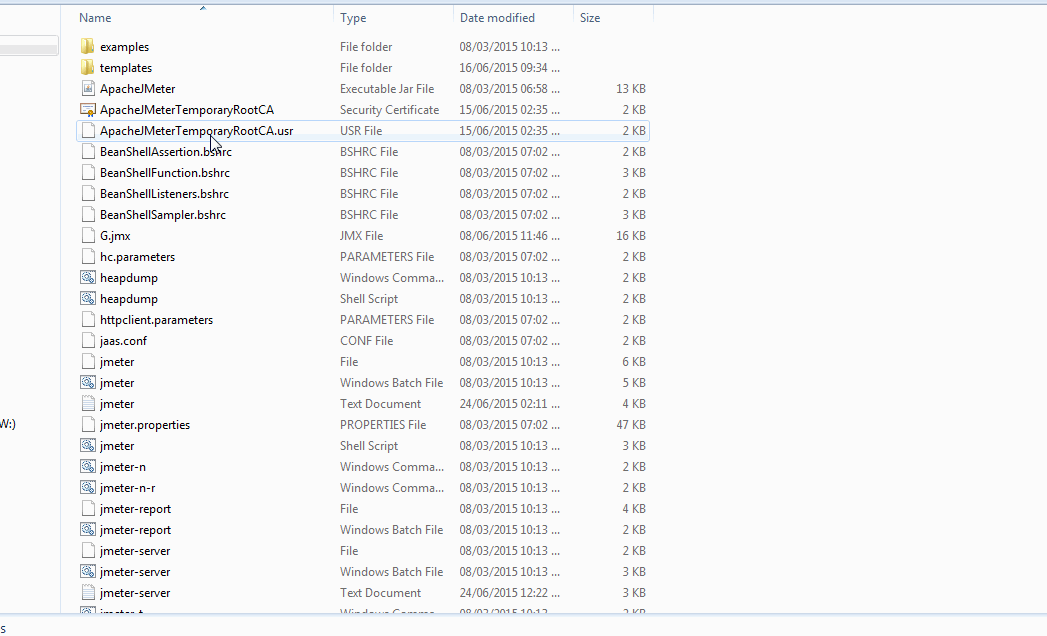Image resolution: width=1047 pixels, height=636 pixels.
Task: Click the jmeter Shell Script icon
Action: (x=87, y=446)
